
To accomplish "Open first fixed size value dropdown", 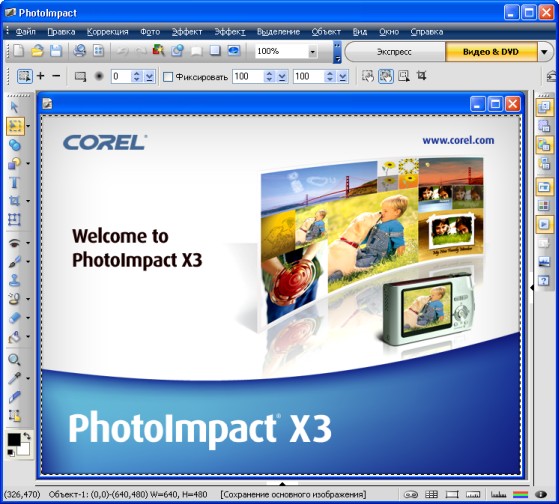I will point(282,76).
